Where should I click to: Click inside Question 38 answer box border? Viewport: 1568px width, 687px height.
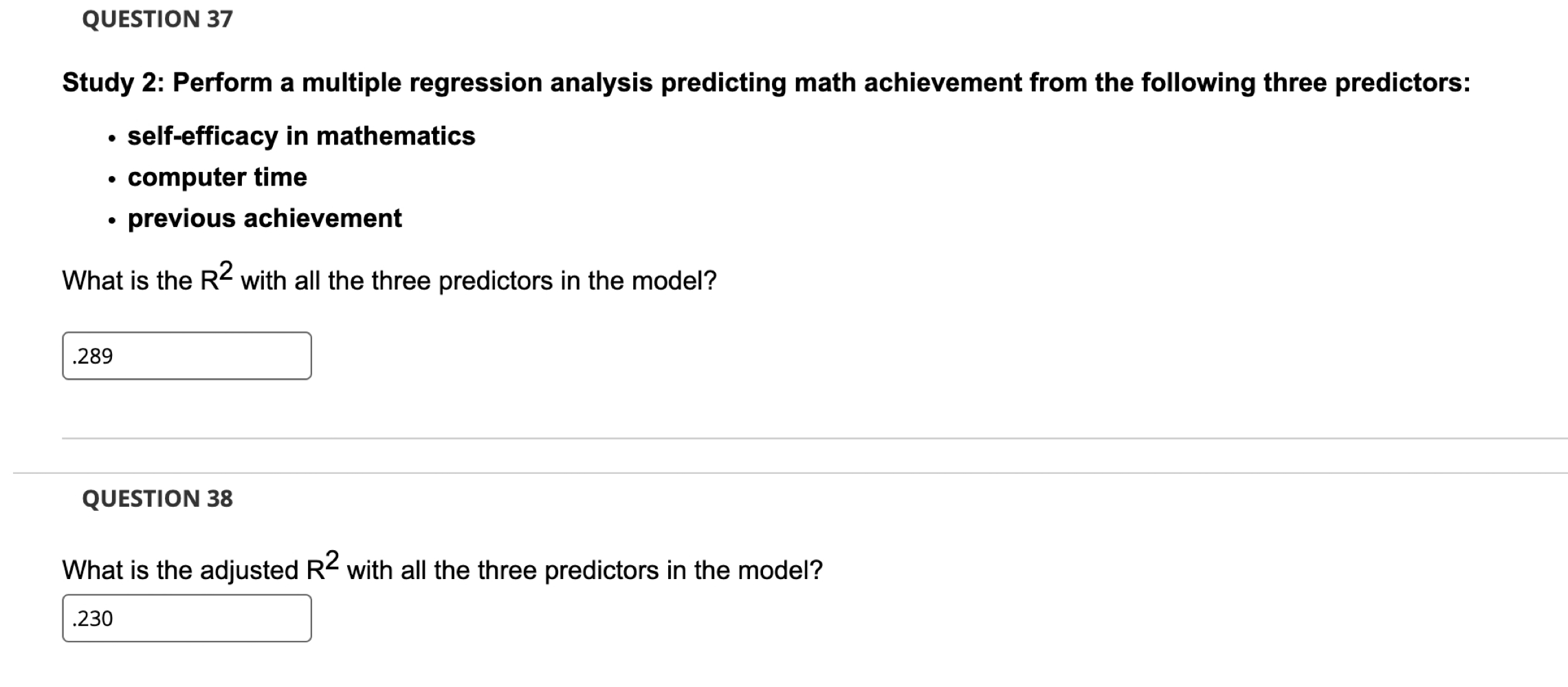(186, 619)
